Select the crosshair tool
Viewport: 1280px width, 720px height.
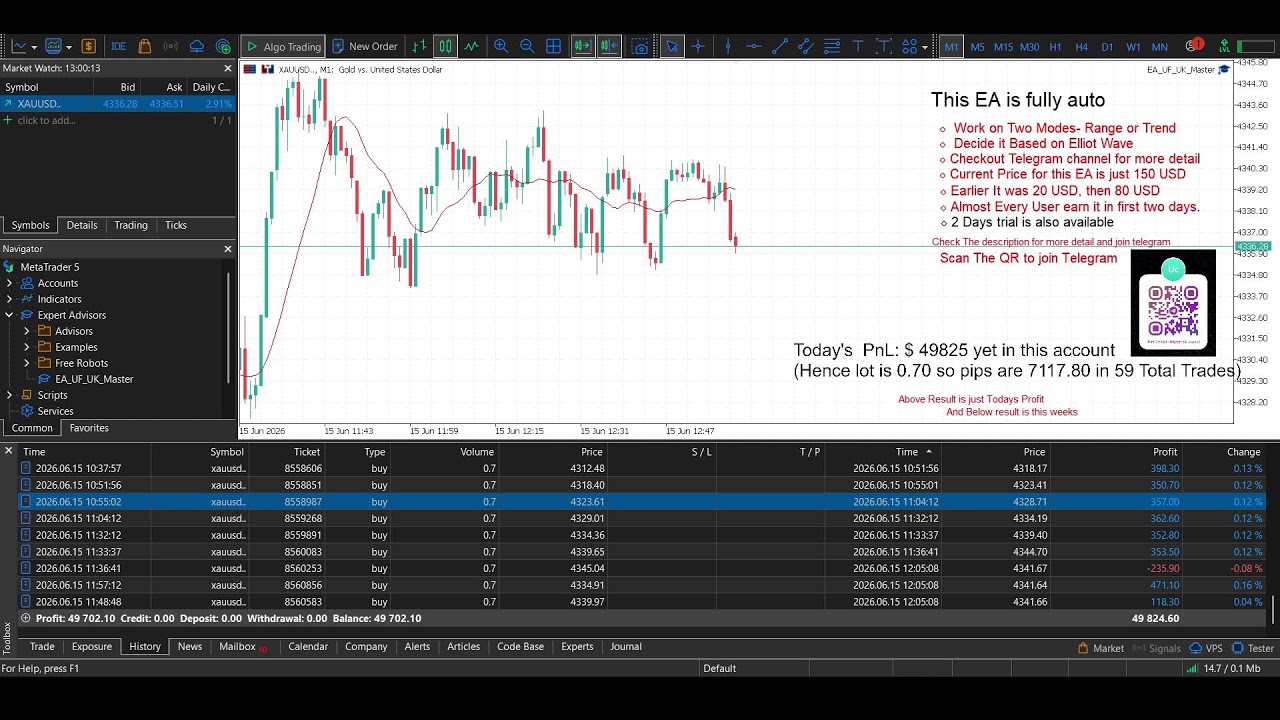coord(698,46)
